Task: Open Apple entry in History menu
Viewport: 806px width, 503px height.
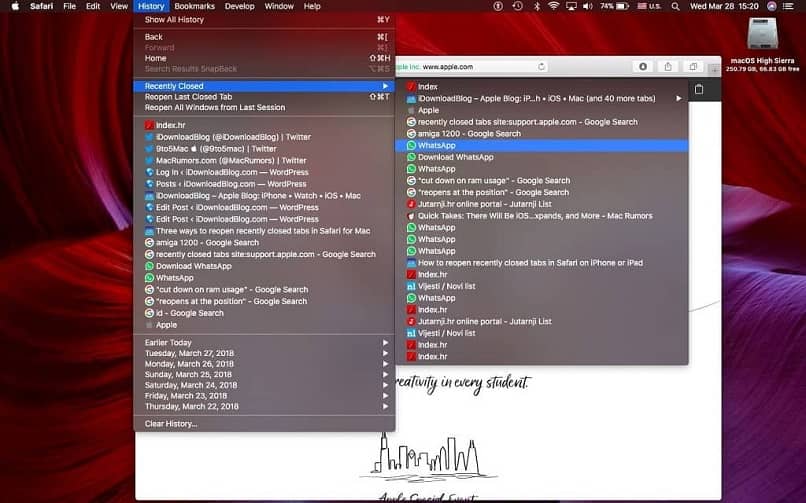Action: tap(264, 325)
